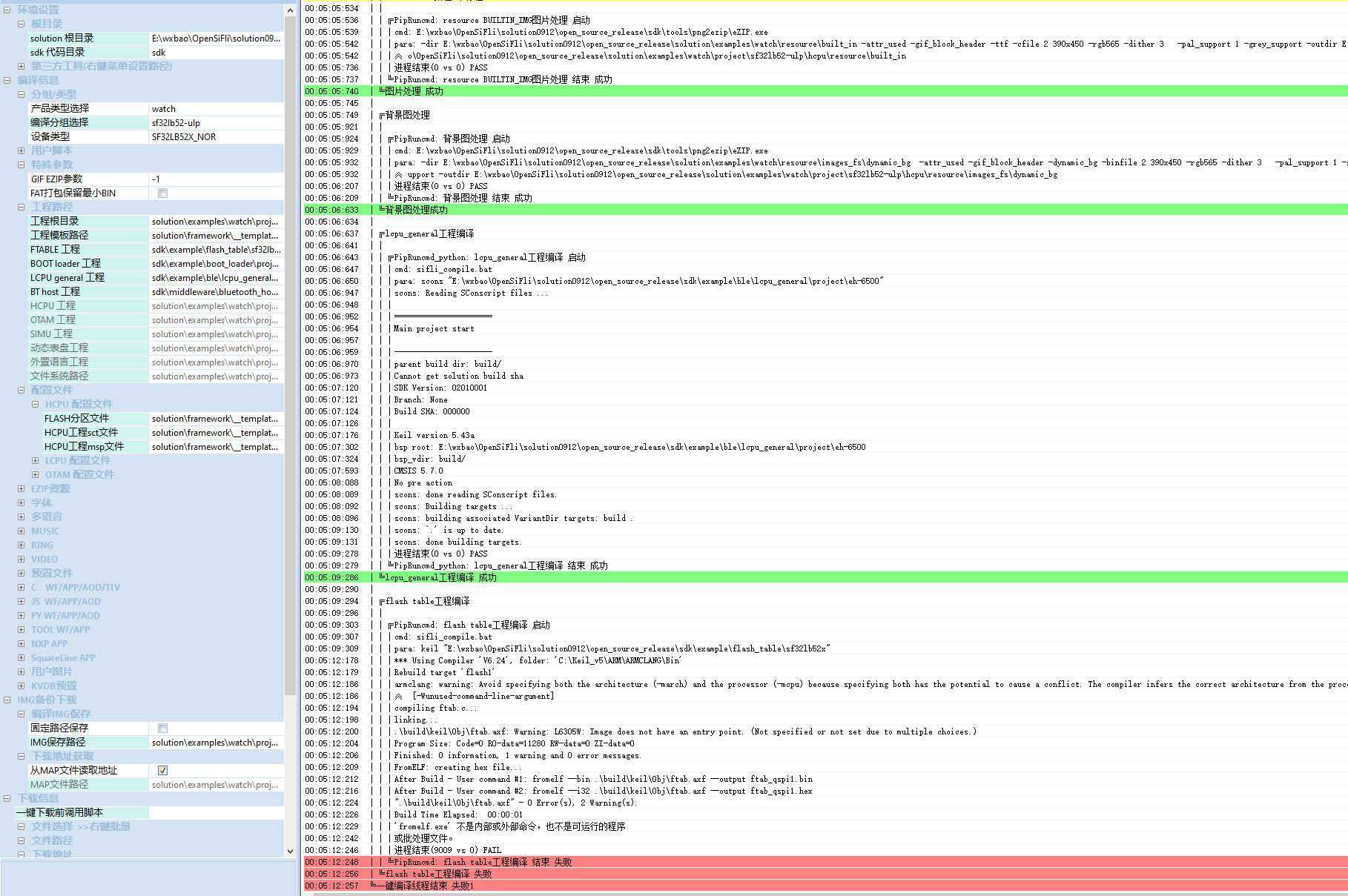This screenshot has width=1348, height=896.
Task: Open the 设备类型 SF32LB52X_NOR value
Action: (x=216, y=137)
